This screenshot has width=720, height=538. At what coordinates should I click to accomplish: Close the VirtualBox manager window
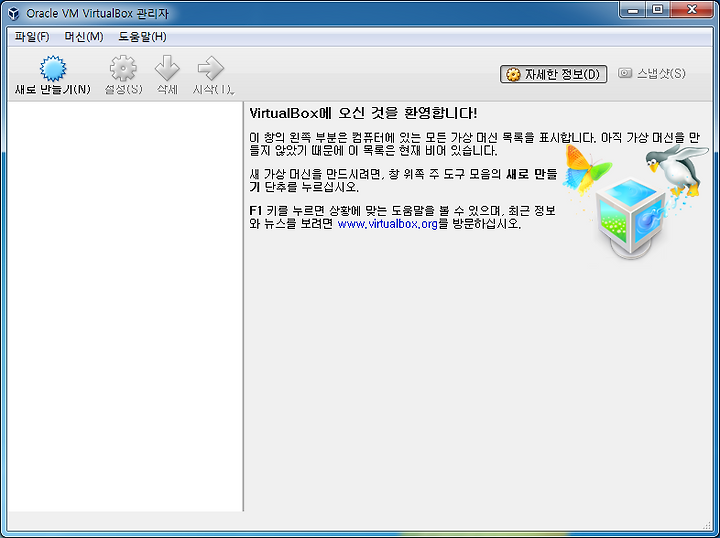coord(692,10)
